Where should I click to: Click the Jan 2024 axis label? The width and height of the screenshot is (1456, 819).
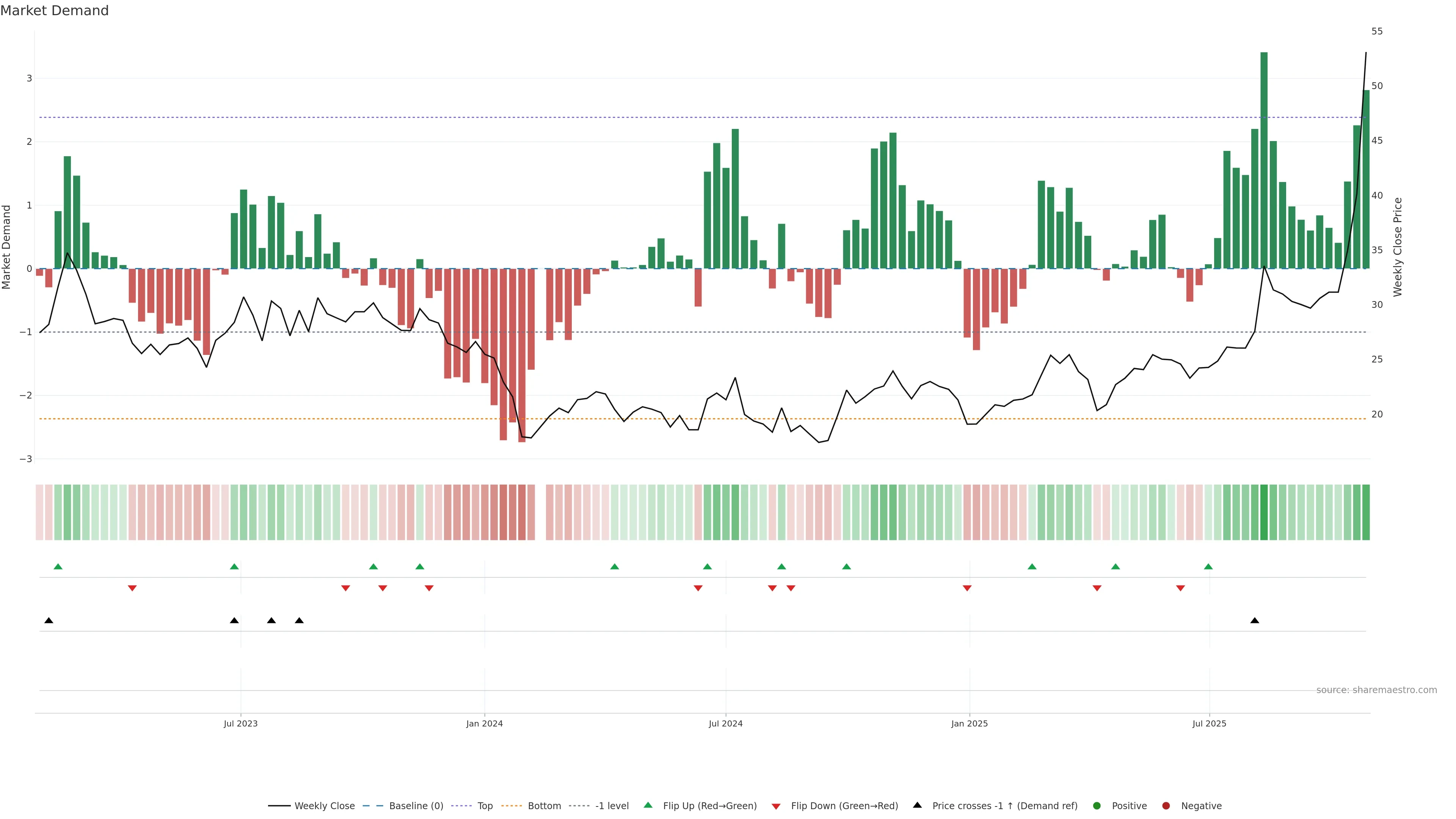pos(484,723)
